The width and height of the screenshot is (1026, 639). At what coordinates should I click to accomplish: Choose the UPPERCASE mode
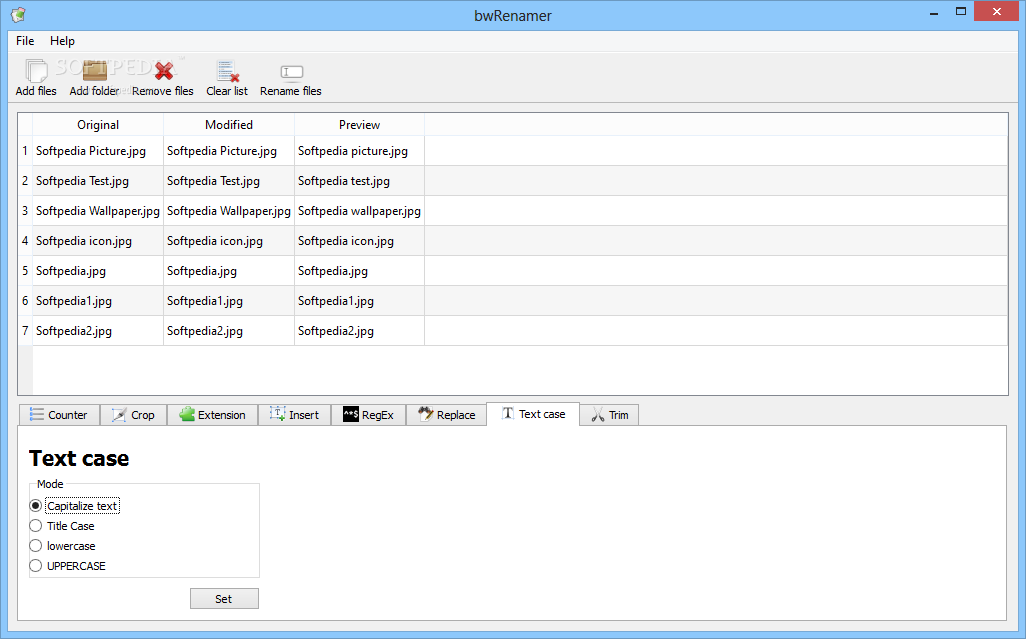pyautogui.click(x=67, y=566)
